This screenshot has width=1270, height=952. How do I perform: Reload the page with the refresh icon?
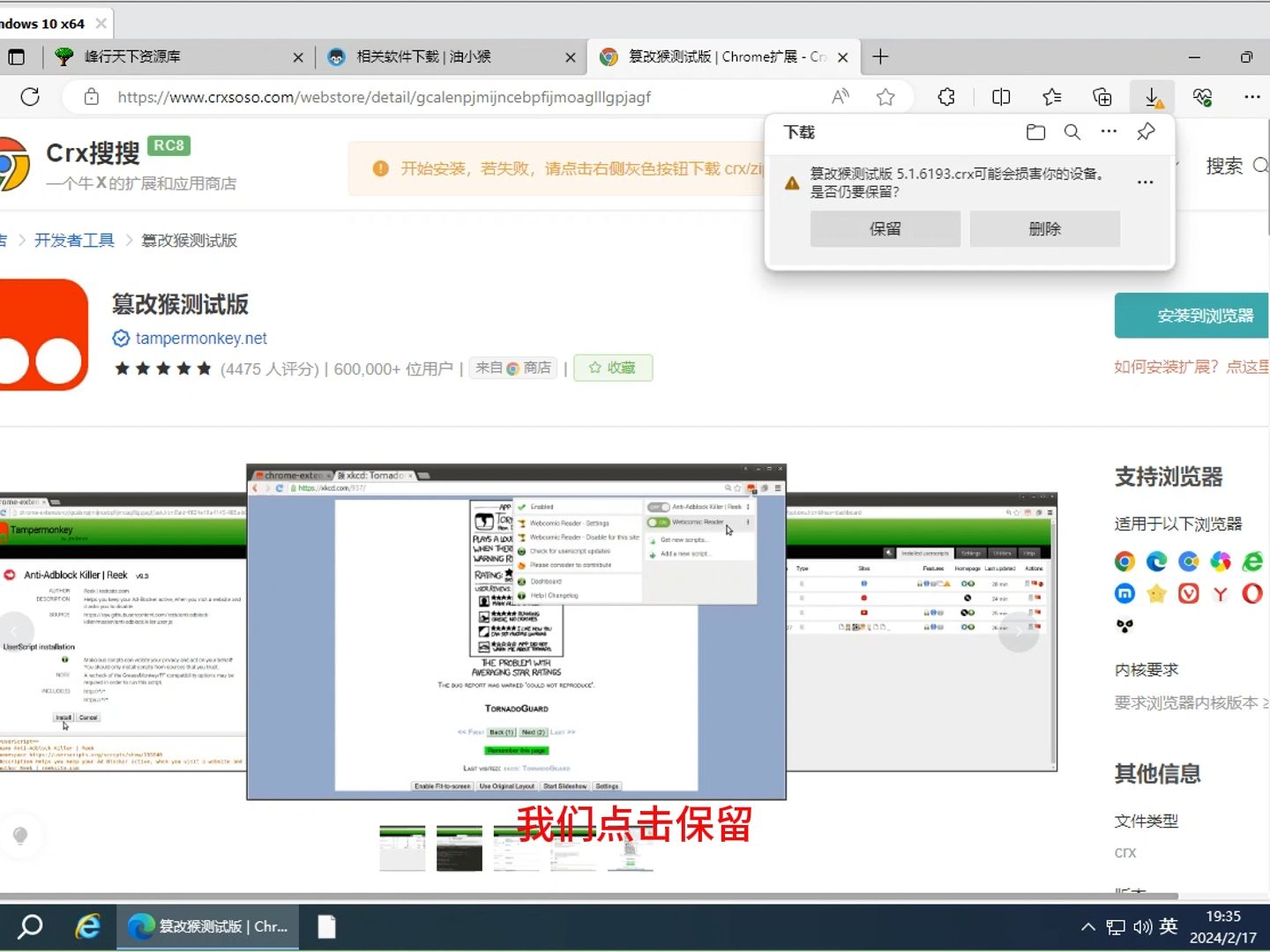[x=30, y=97]
